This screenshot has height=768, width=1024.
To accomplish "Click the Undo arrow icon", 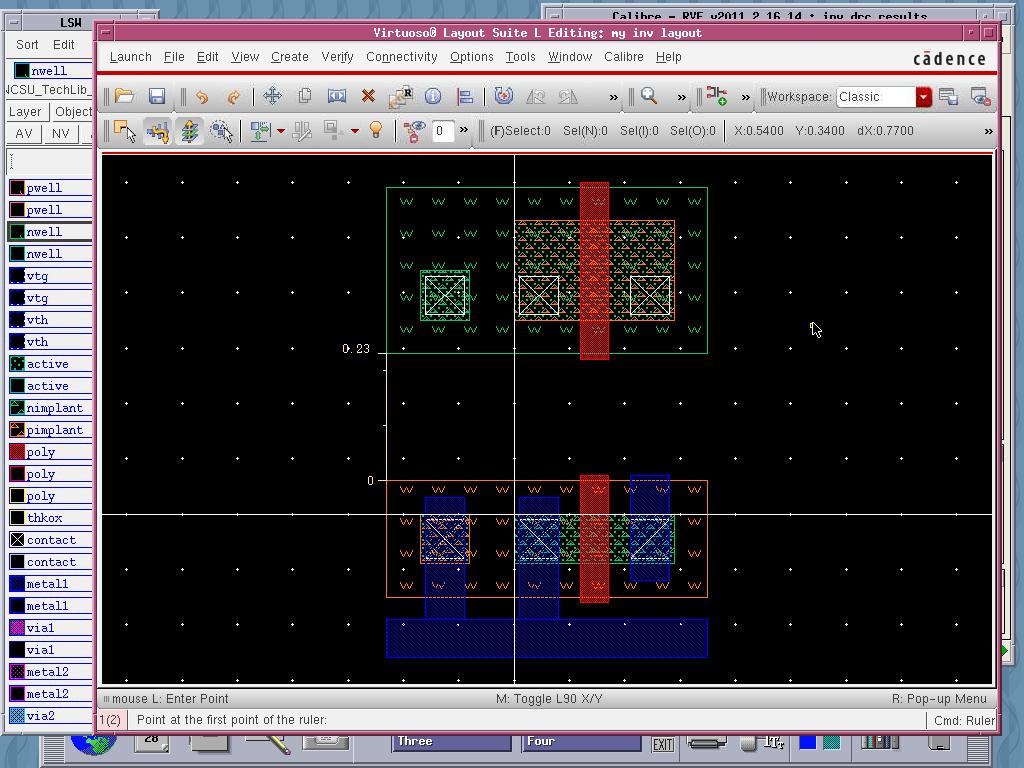I will click(x=202, y=97).
